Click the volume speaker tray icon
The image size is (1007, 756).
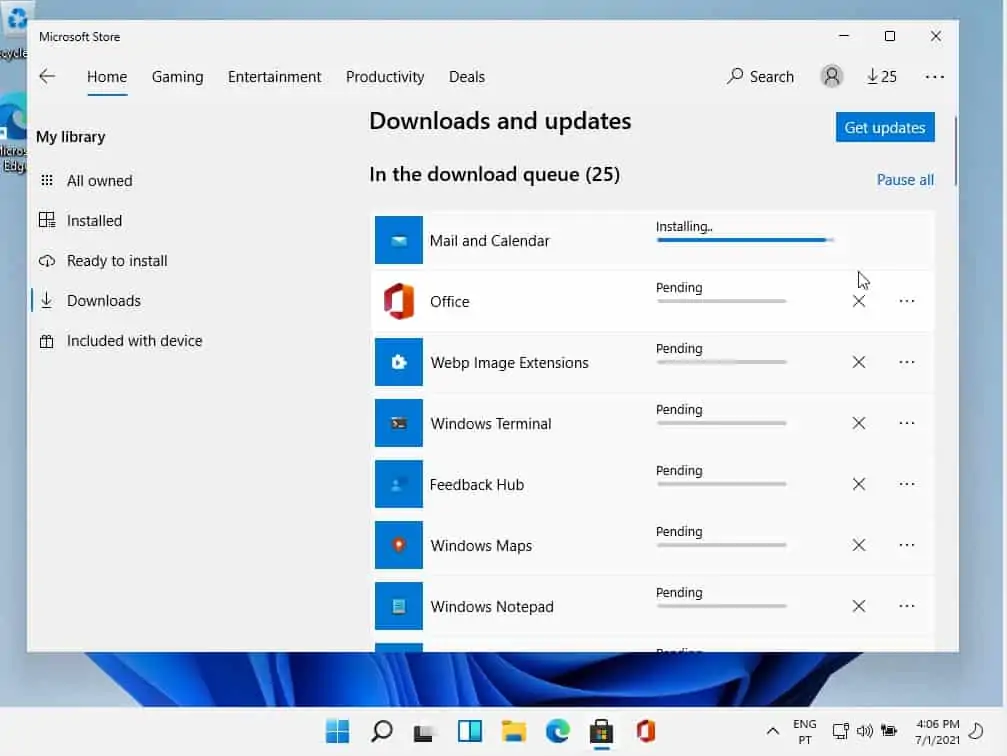[x=864, y=731]
